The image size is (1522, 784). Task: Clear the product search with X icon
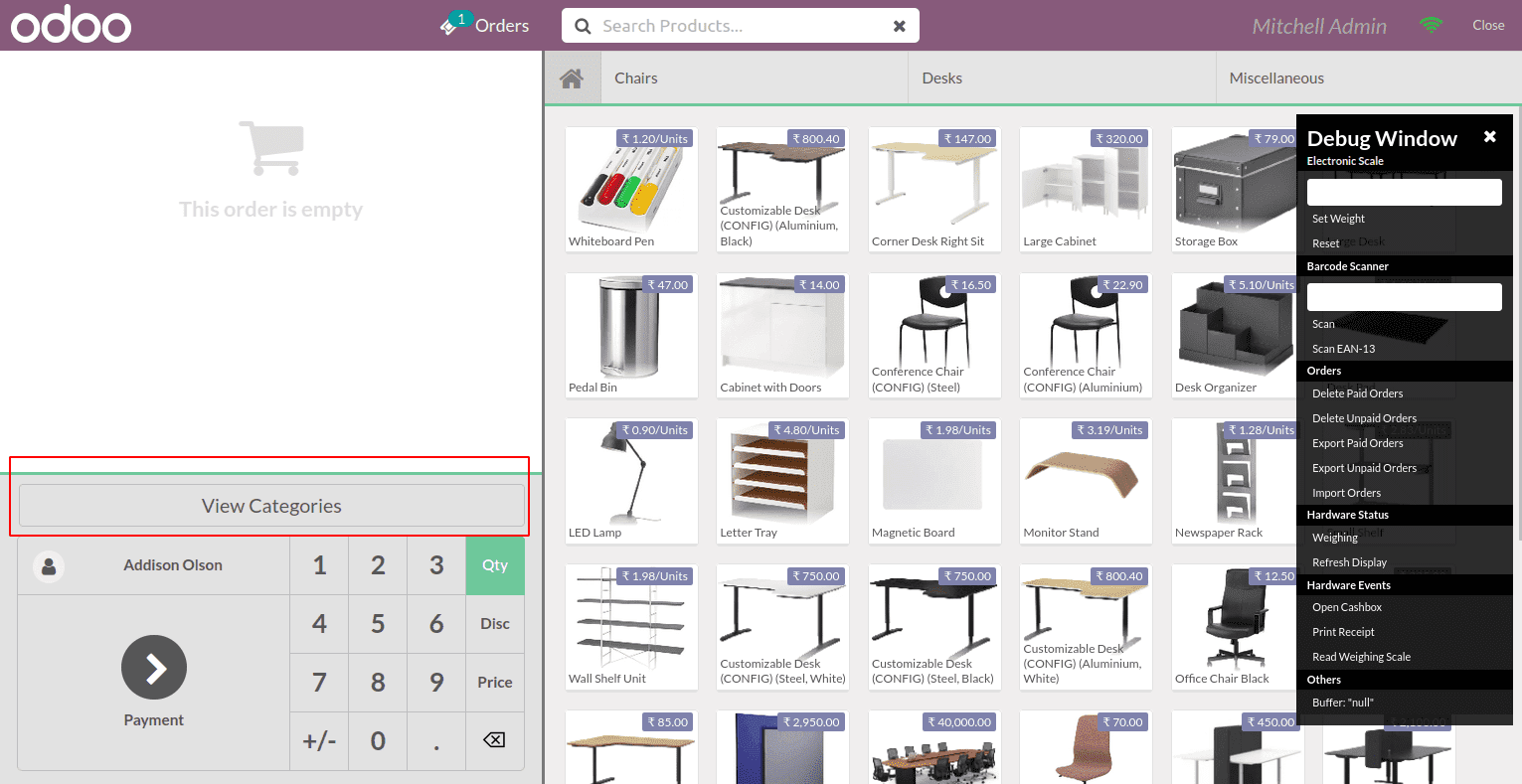tap(899, 27)
